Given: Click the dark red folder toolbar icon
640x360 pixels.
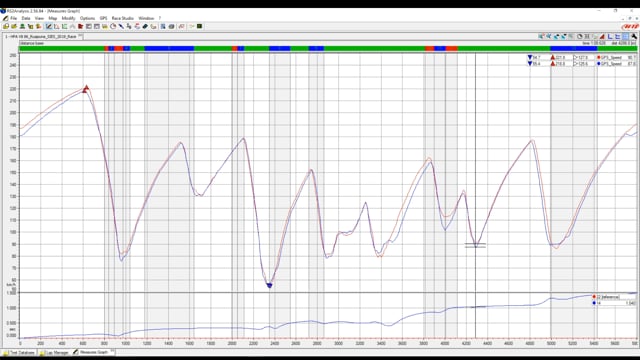Looking at the screenshot, I should (80, 27).
